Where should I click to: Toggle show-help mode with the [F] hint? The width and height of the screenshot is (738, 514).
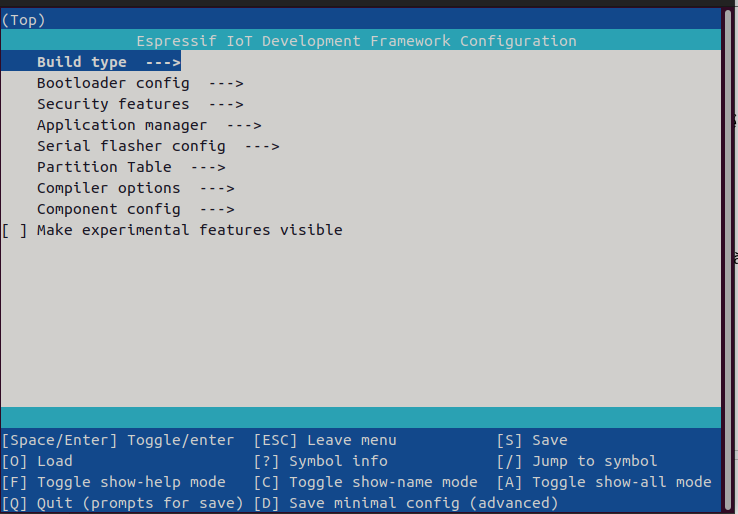coord(114,482)
